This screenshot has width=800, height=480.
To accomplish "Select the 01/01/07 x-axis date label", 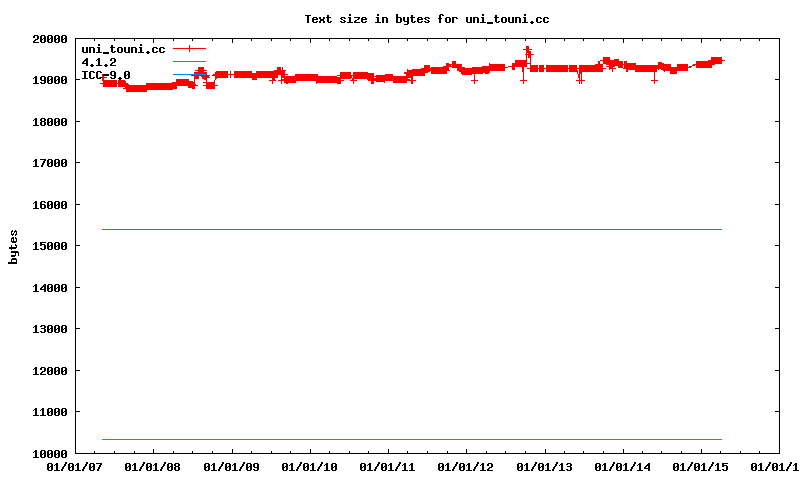I will tap(74, 467).
